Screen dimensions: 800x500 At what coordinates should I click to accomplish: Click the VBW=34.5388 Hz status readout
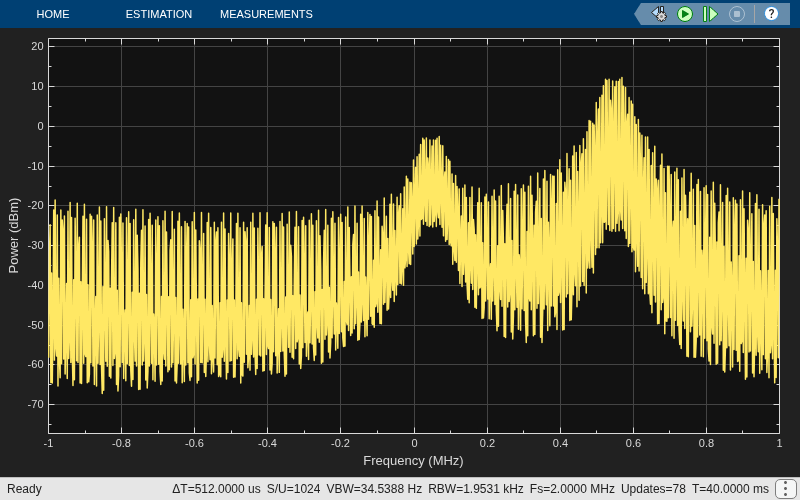pos(374,489)
